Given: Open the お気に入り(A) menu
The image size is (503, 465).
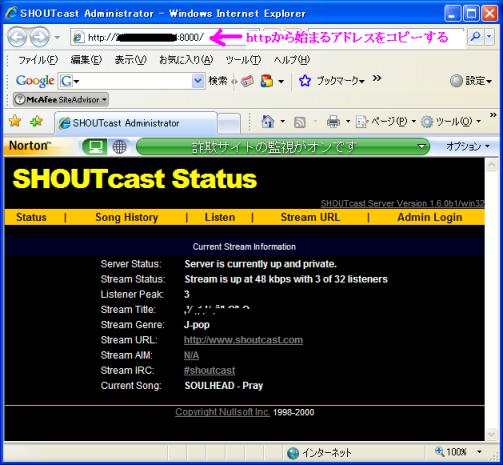Looking at the screenshot, I should click(186, 60).
